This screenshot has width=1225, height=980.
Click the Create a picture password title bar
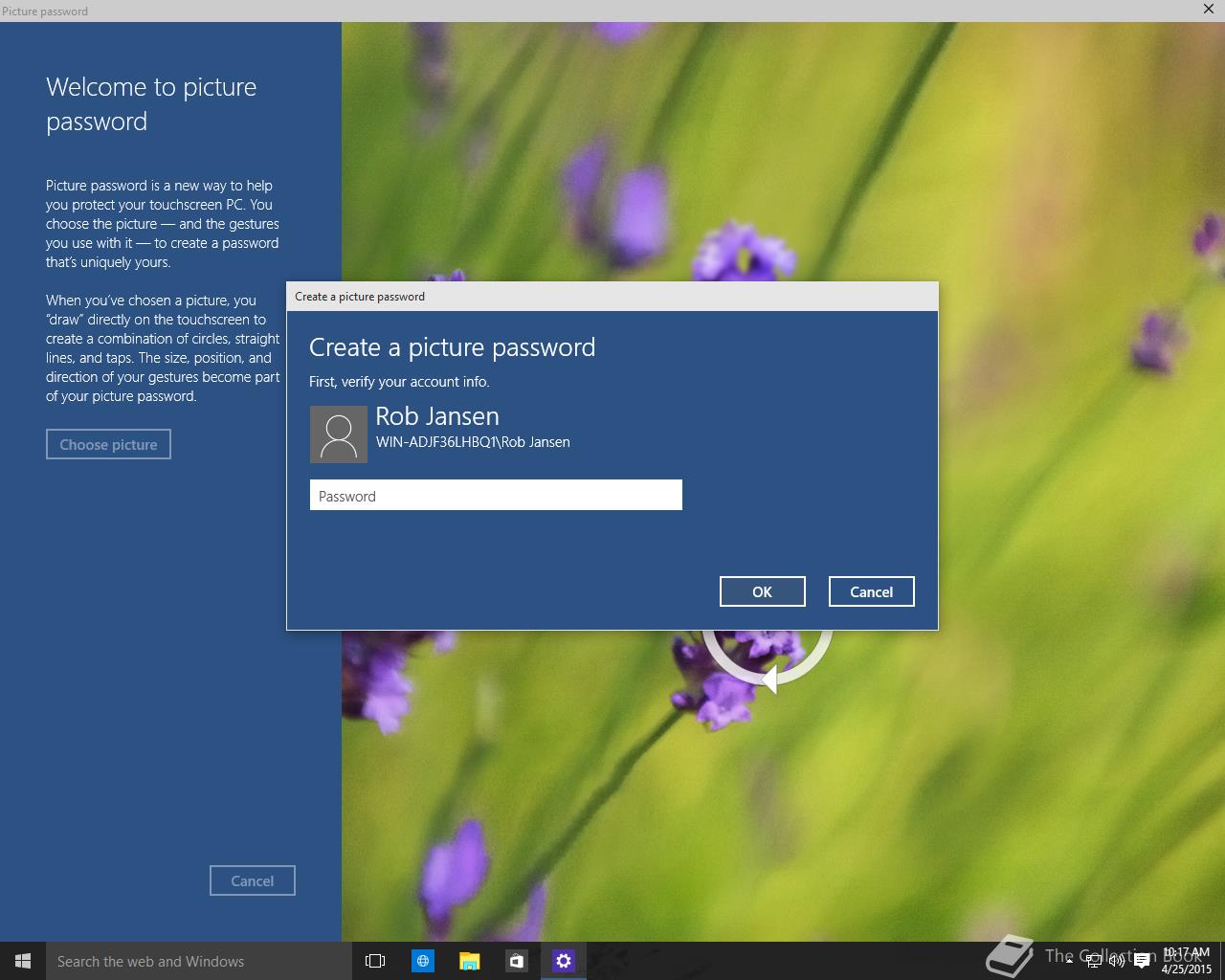612,297
